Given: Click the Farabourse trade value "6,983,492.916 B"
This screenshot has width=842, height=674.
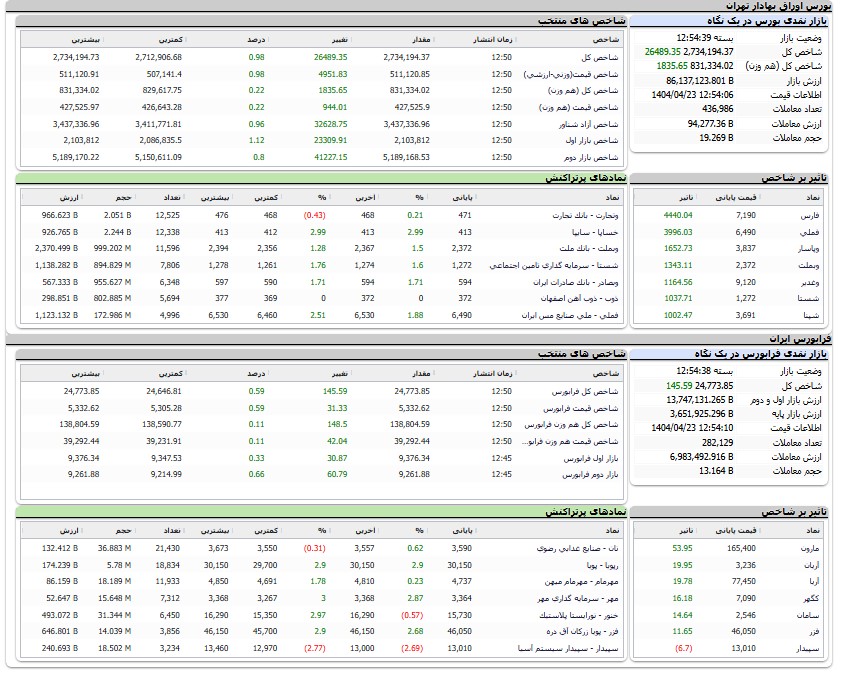Looking at the screenshot, I should pos(701,457).
